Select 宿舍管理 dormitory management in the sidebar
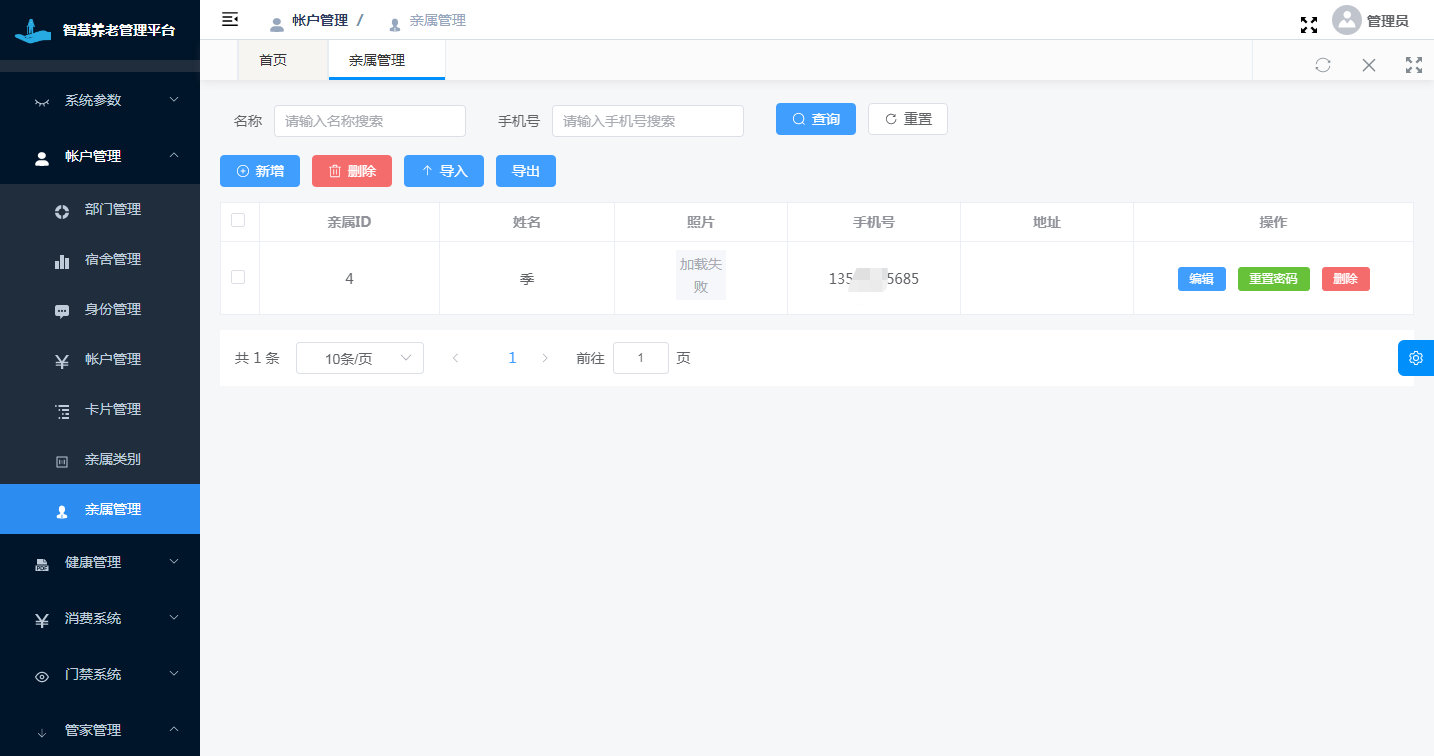1434x756 pixels. (x=113, y=259)
